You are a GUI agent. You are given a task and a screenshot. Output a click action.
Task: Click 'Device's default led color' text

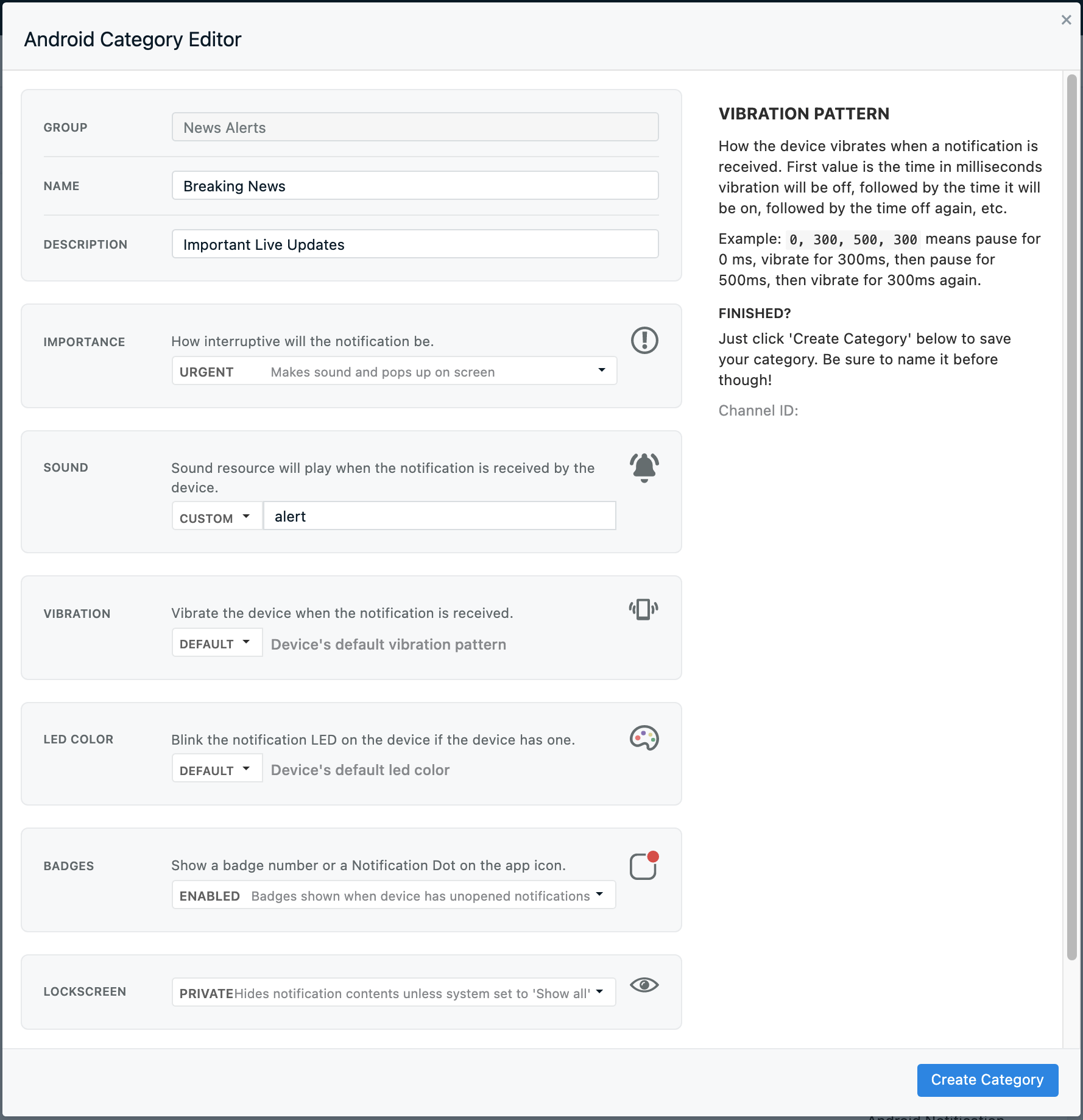[x=360, y=770]
